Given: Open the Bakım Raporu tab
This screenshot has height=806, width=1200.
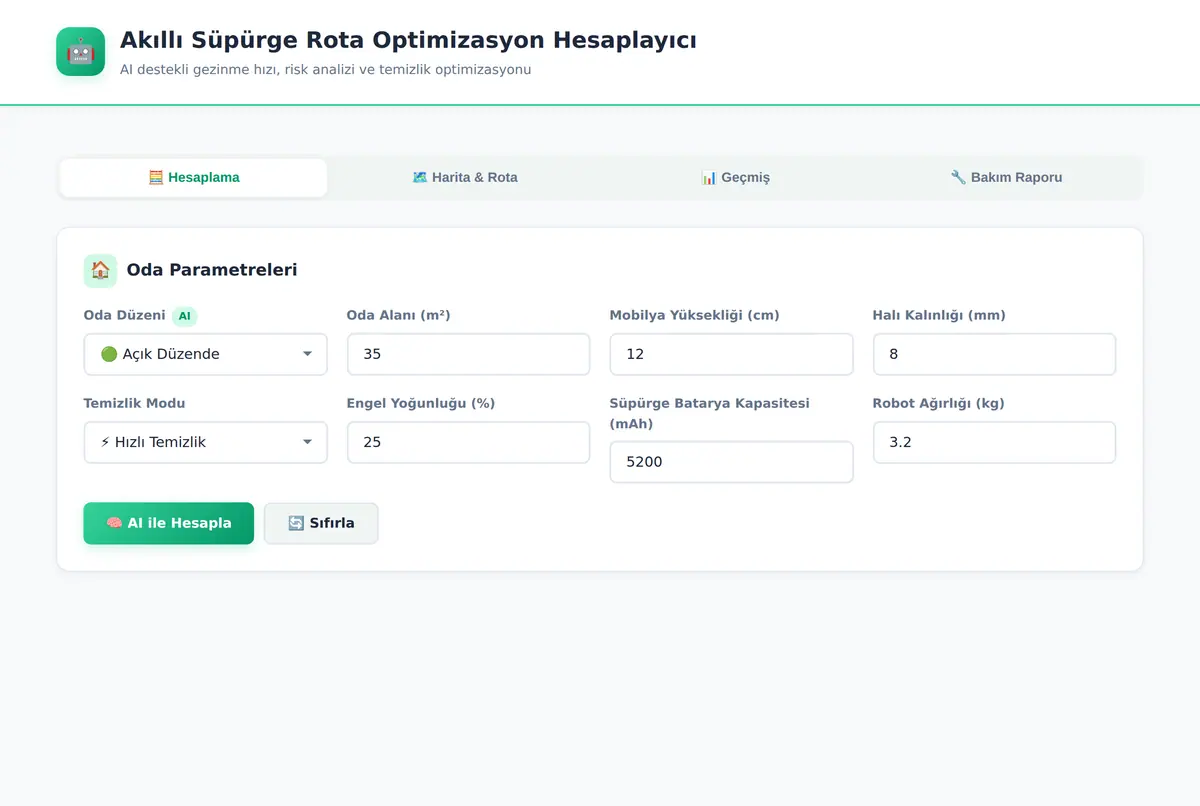Looking at the screenshot, I should coord(1006,178).
